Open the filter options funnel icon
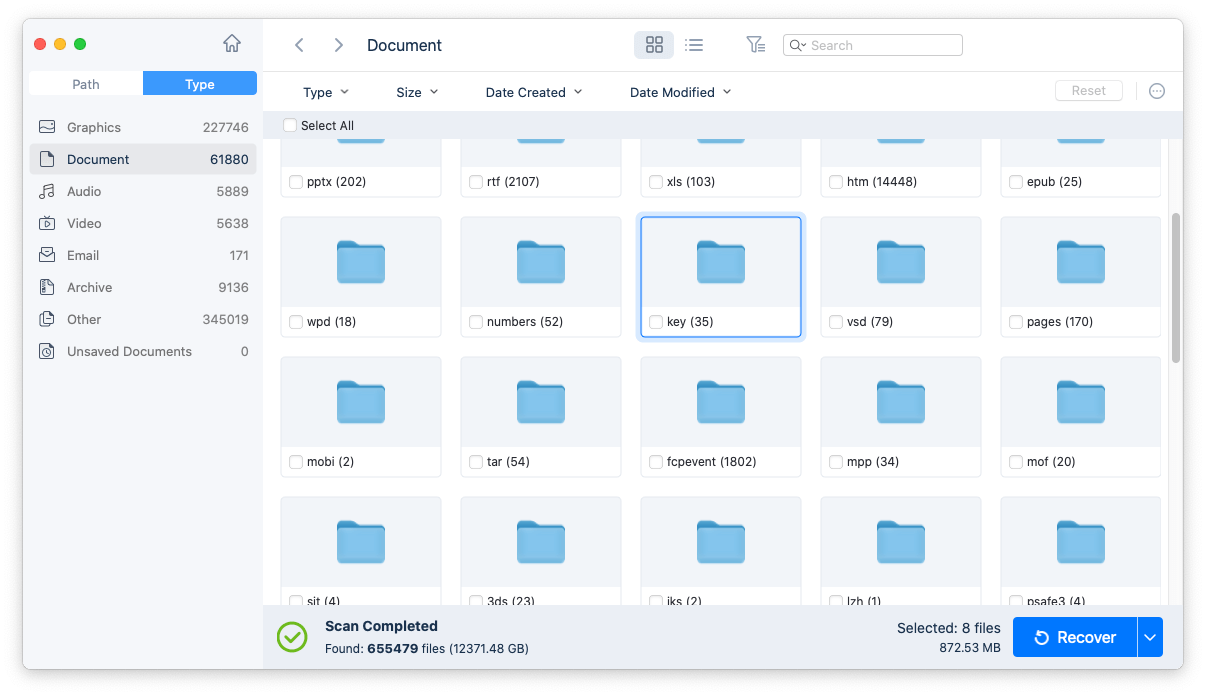 (x=755, y=45)
